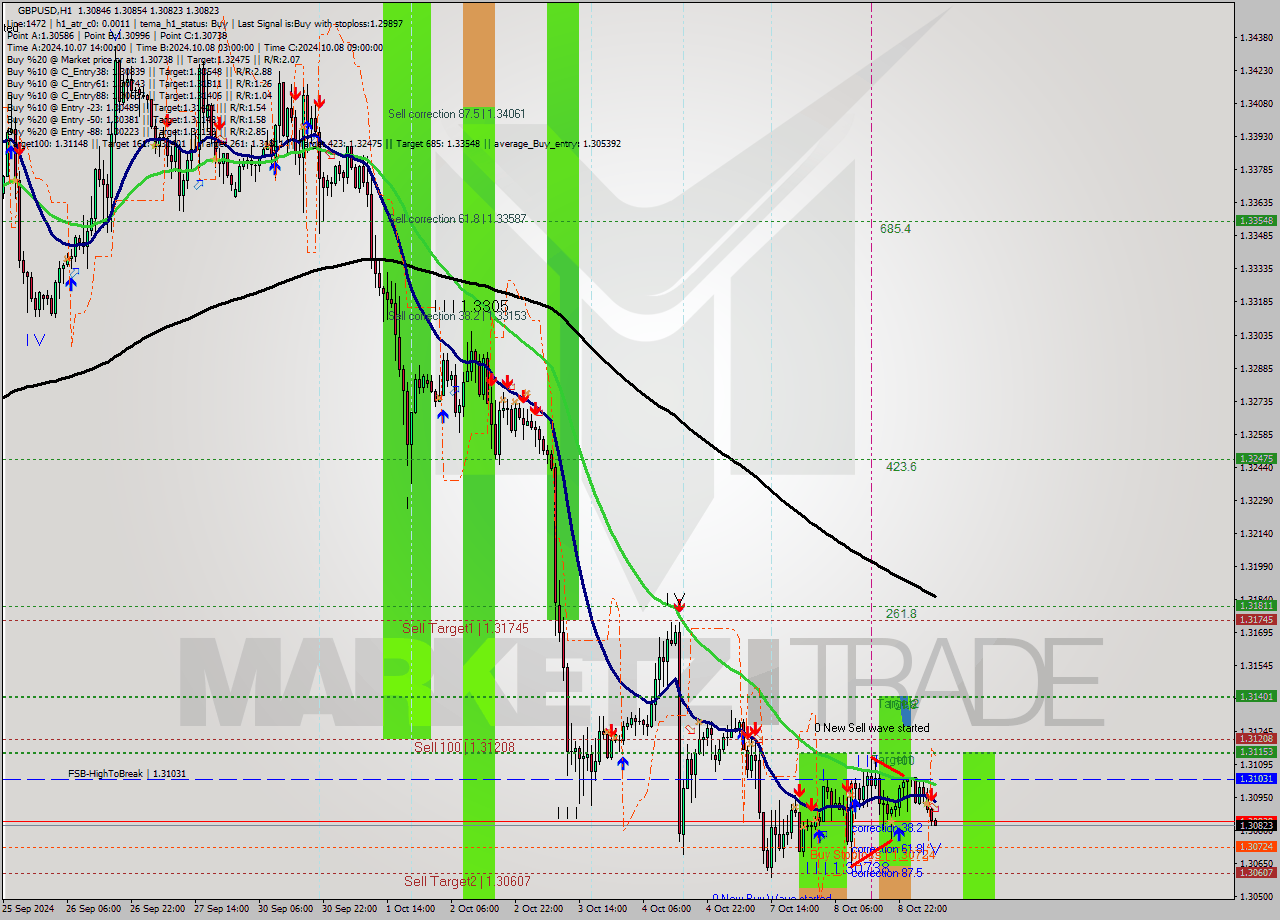Click 1.34080 on the price axis
1280x920 pixels.
1256,104
